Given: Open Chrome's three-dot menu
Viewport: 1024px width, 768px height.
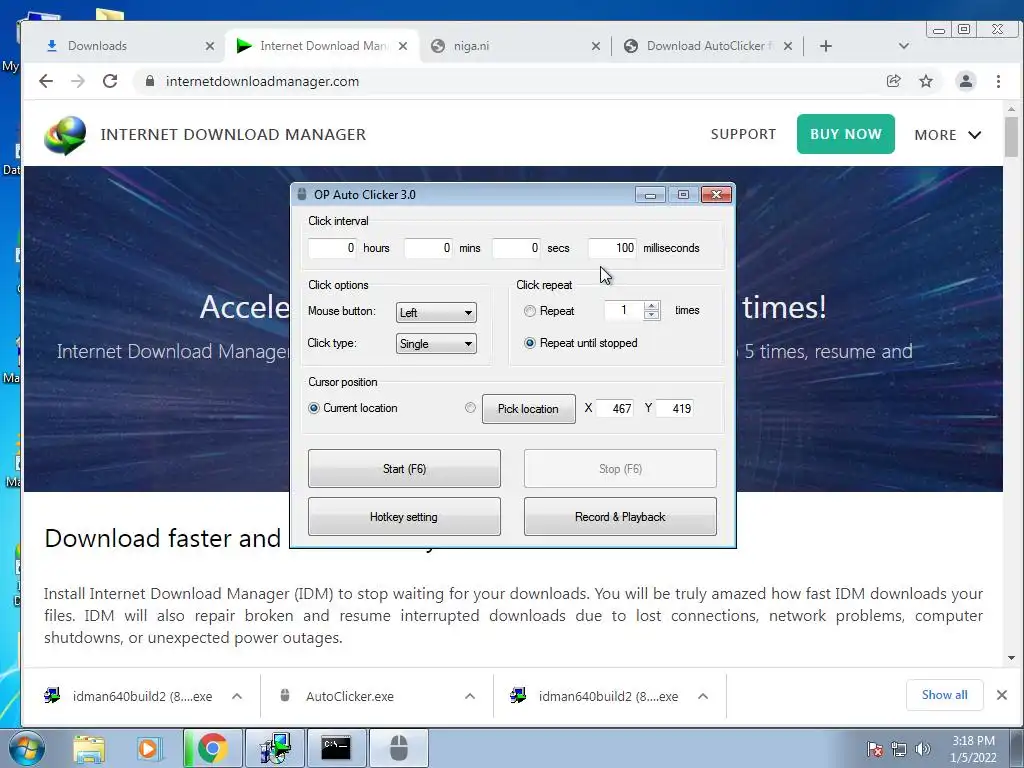Looking at the screenshot, I should tap(998, 81).
